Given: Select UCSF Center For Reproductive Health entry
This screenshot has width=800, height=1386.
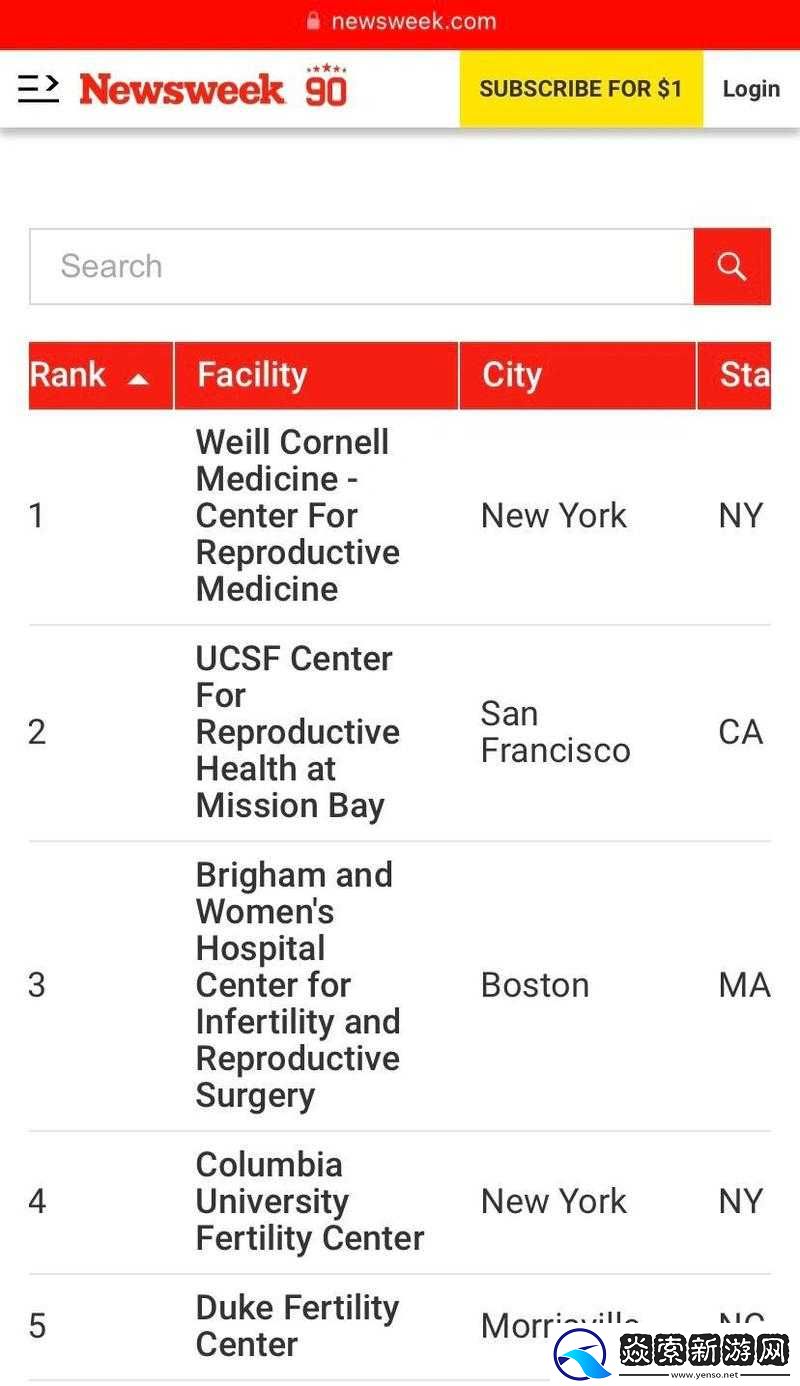Looking at the screenshot, I should click(x=297, y=732).
